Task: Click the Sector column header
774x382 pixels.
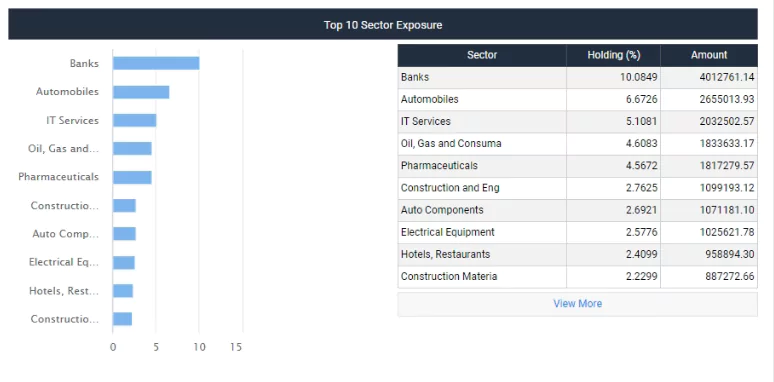Action: click(x=482, y=55)
